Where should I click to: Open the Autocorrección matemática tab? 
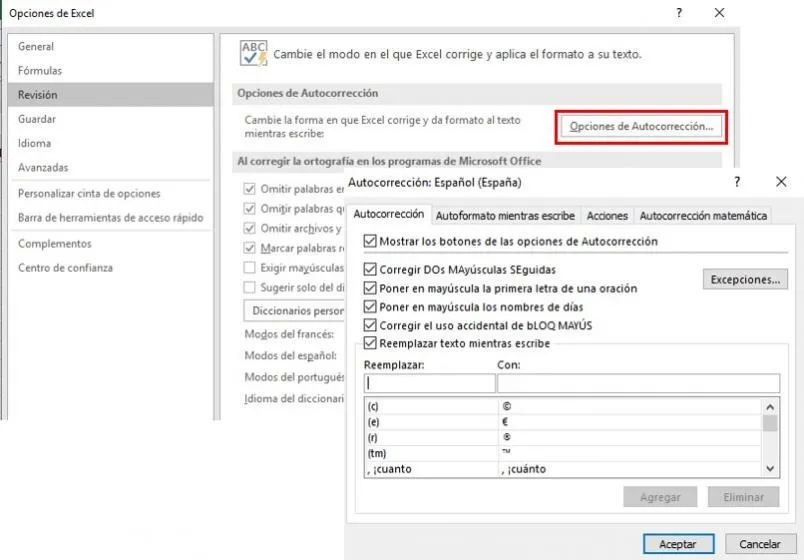pyautogui.click(x=703, y=216)
